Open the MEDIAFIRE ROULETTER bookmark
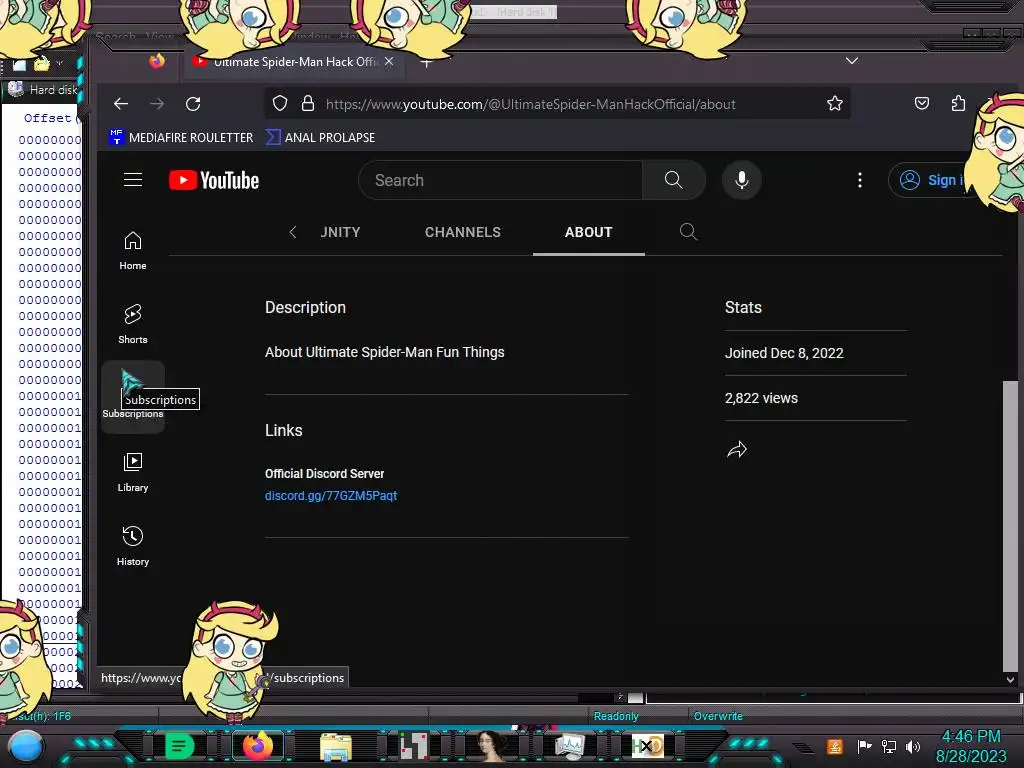Screen dimensions: 1024x768 (182, 137)
